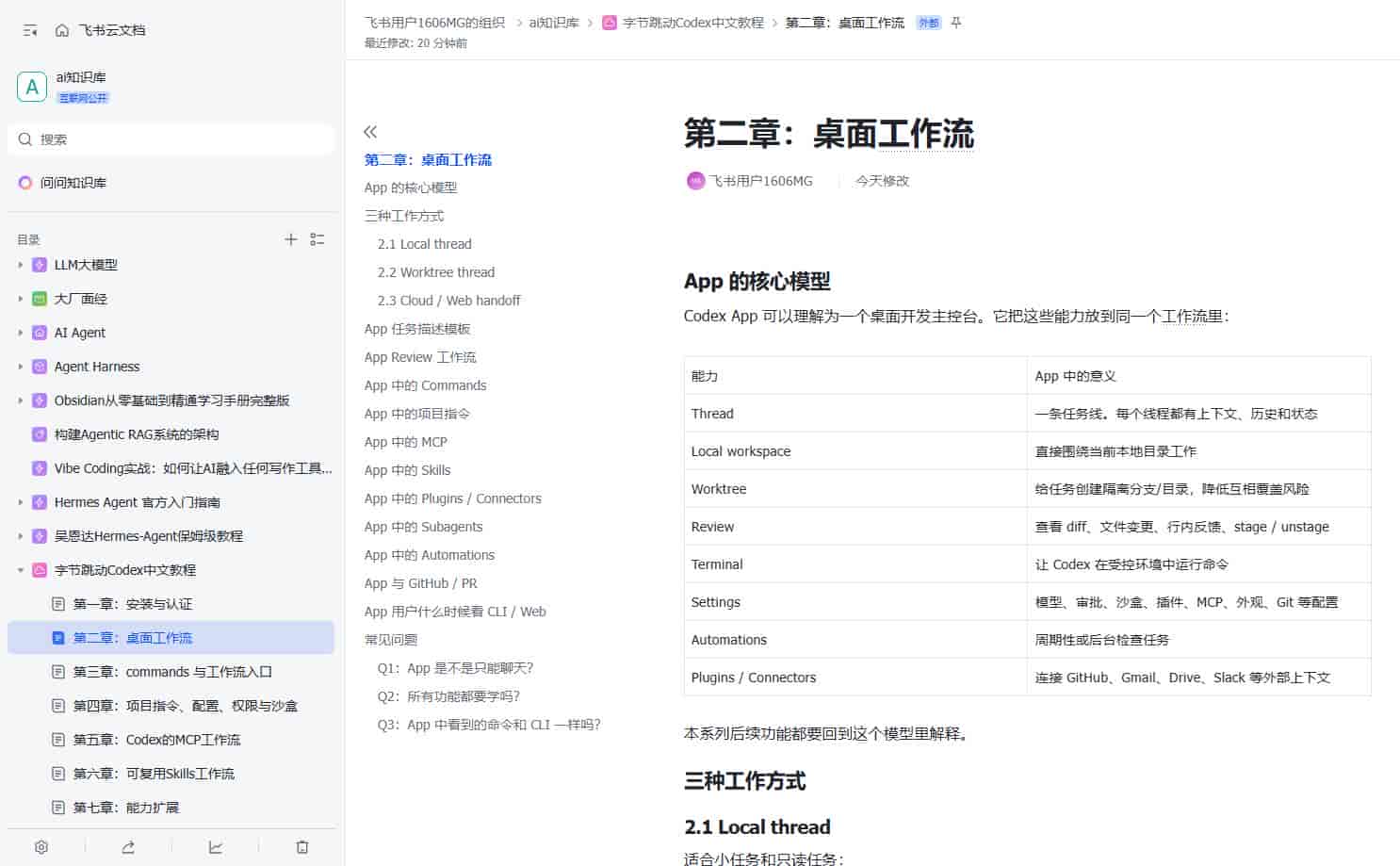Jump to App 中的项目指令 in outline
This screenshot has height=866, width=1400.
coord(417,414)
